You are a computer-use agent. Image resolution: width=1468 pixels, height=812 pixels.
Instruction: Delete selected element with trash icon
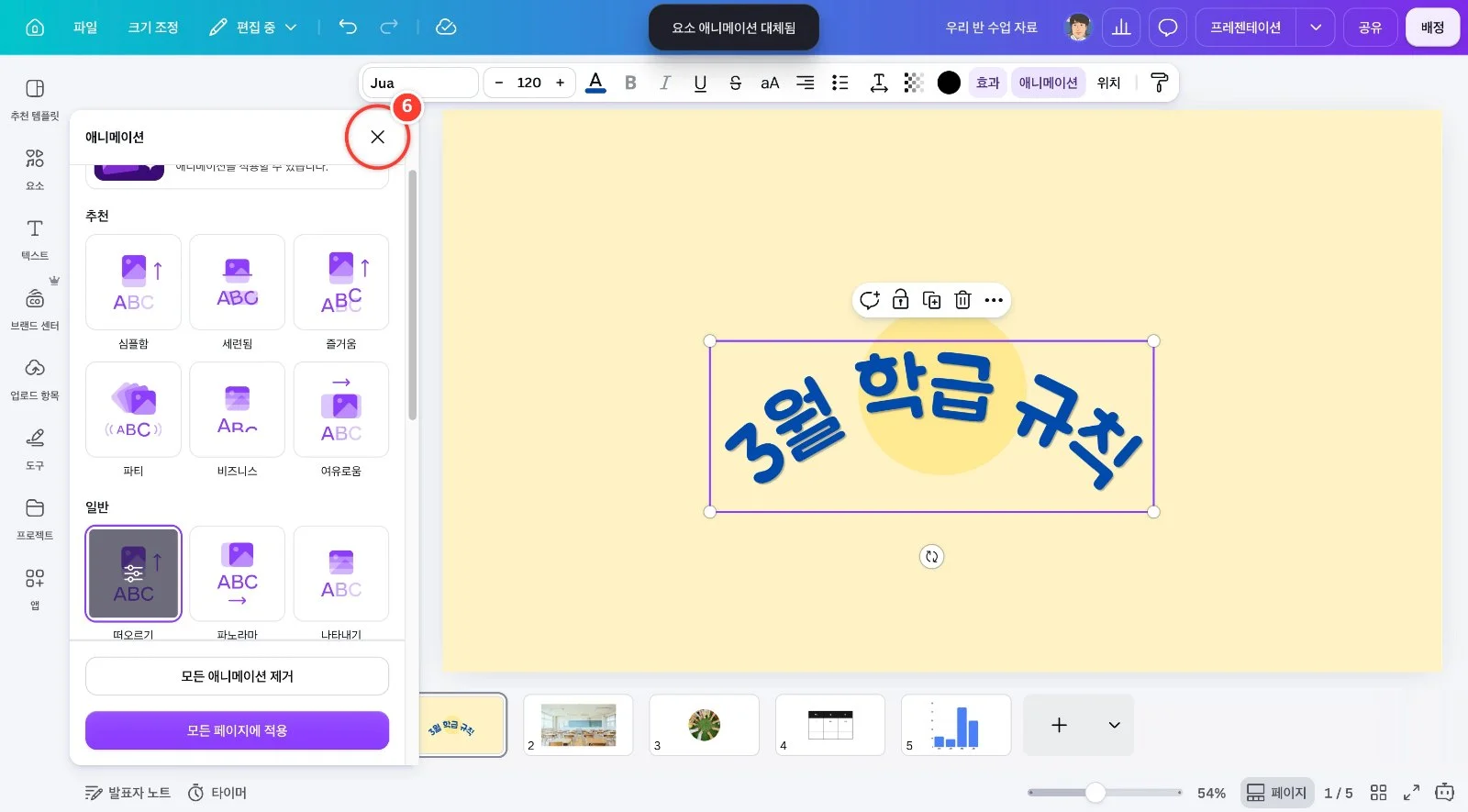[962, 300]
